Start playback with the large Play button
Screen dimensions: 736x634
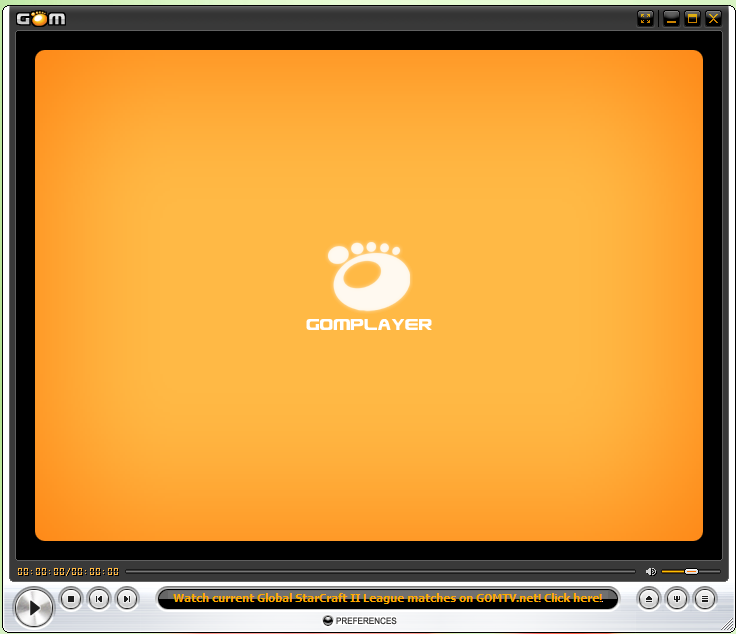[33, 608]
